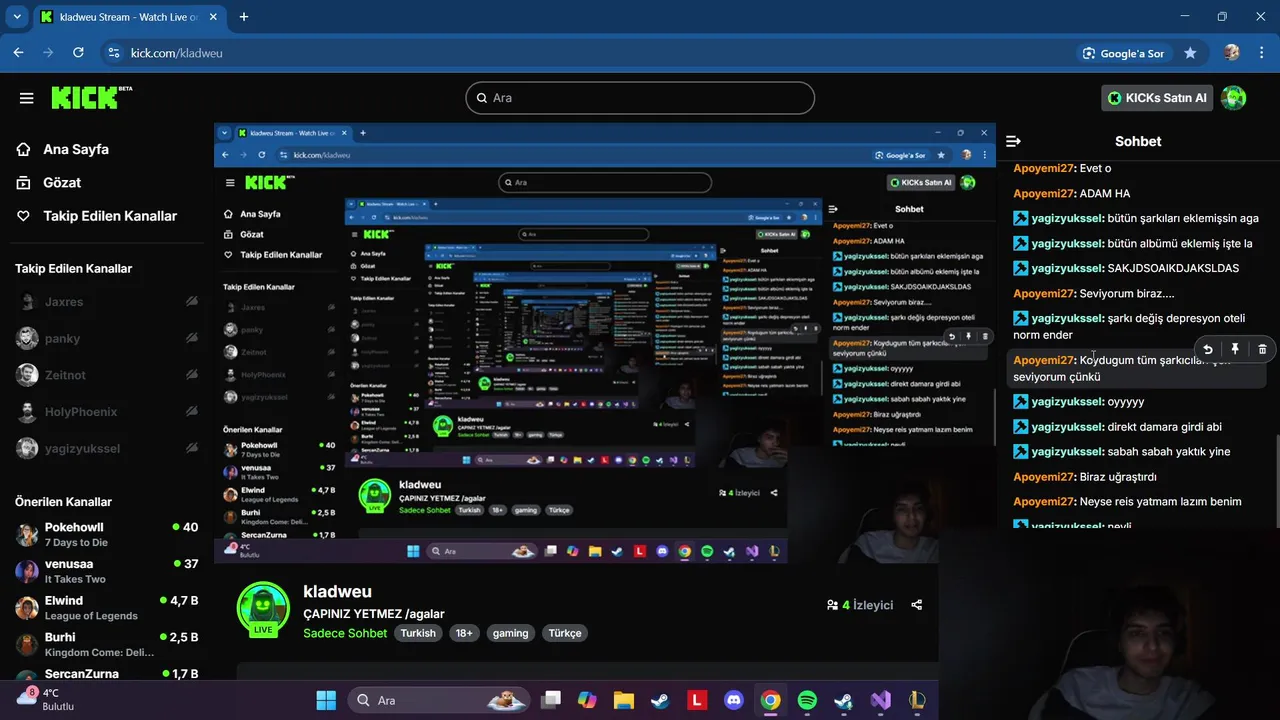Open followed channel Jaxres
The width and height of the screenshot is (1280, 720).
pyautogui.click(x=107, y=302)
